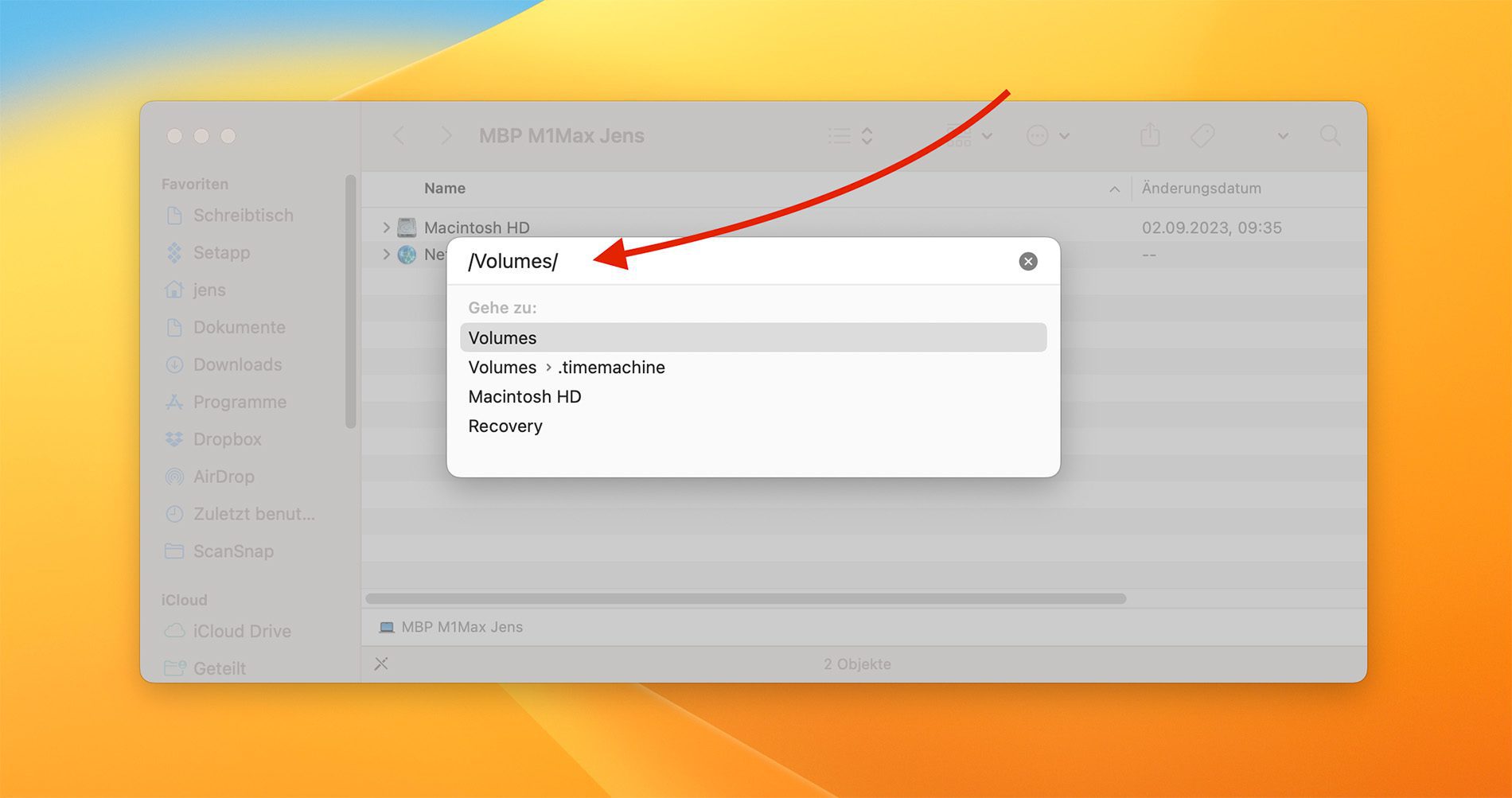Pick the Recovery suggestion
The width and height of the screenshot is (1512, 798).
pos(505,426)
